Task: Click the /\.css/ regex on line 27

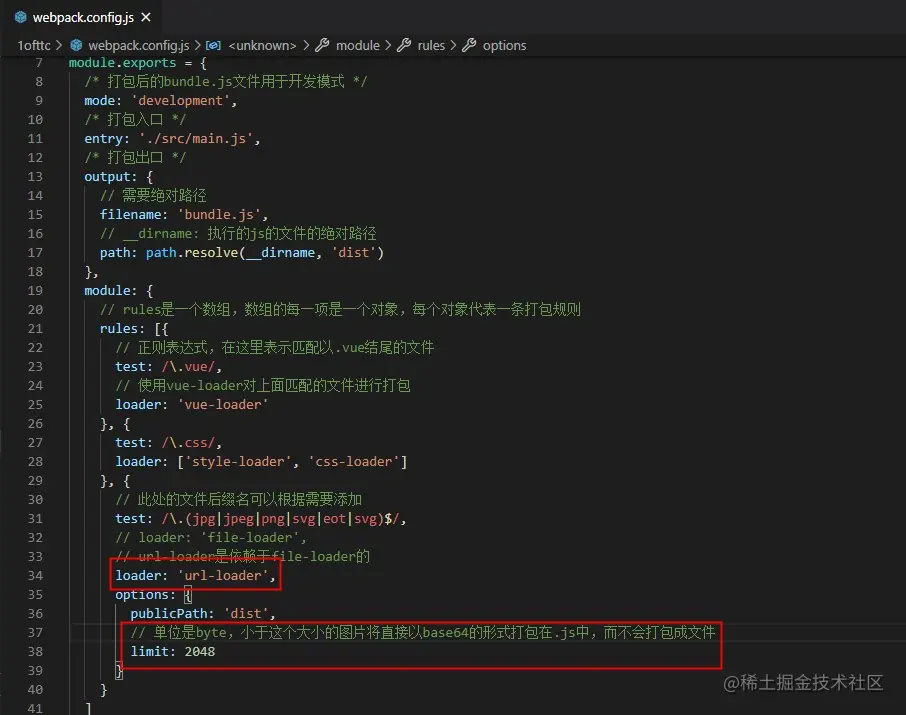Action: click(188, 443)
